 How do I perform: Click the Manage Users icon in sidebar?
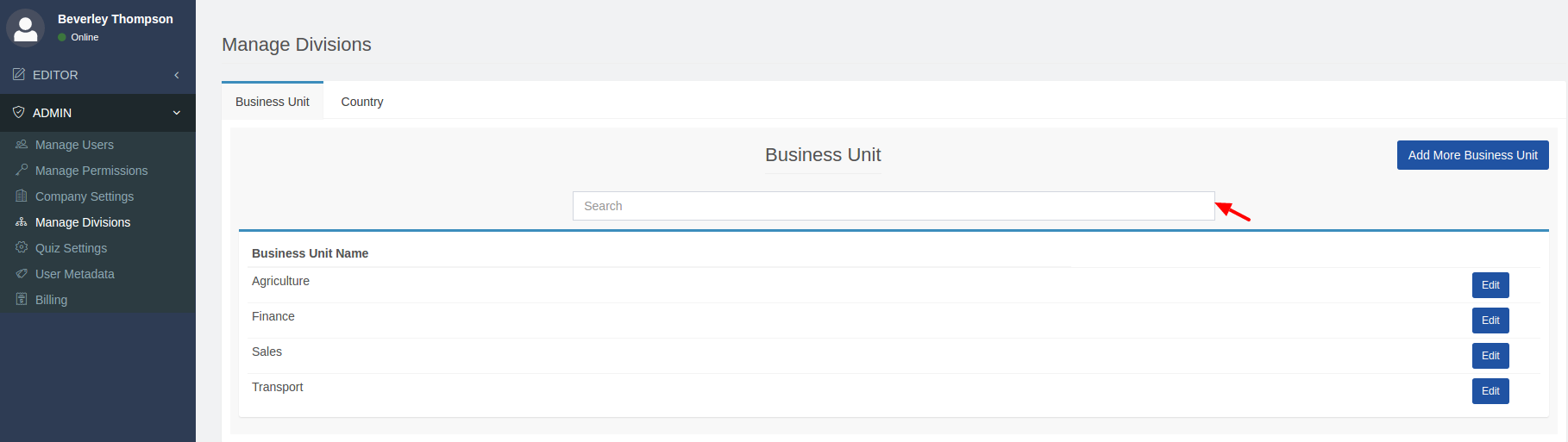click(22, 145)
